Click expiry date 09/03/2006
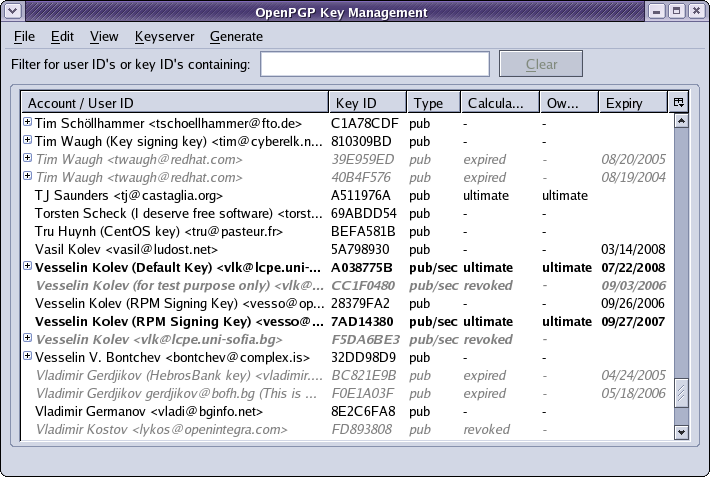 tap(633, 286)
